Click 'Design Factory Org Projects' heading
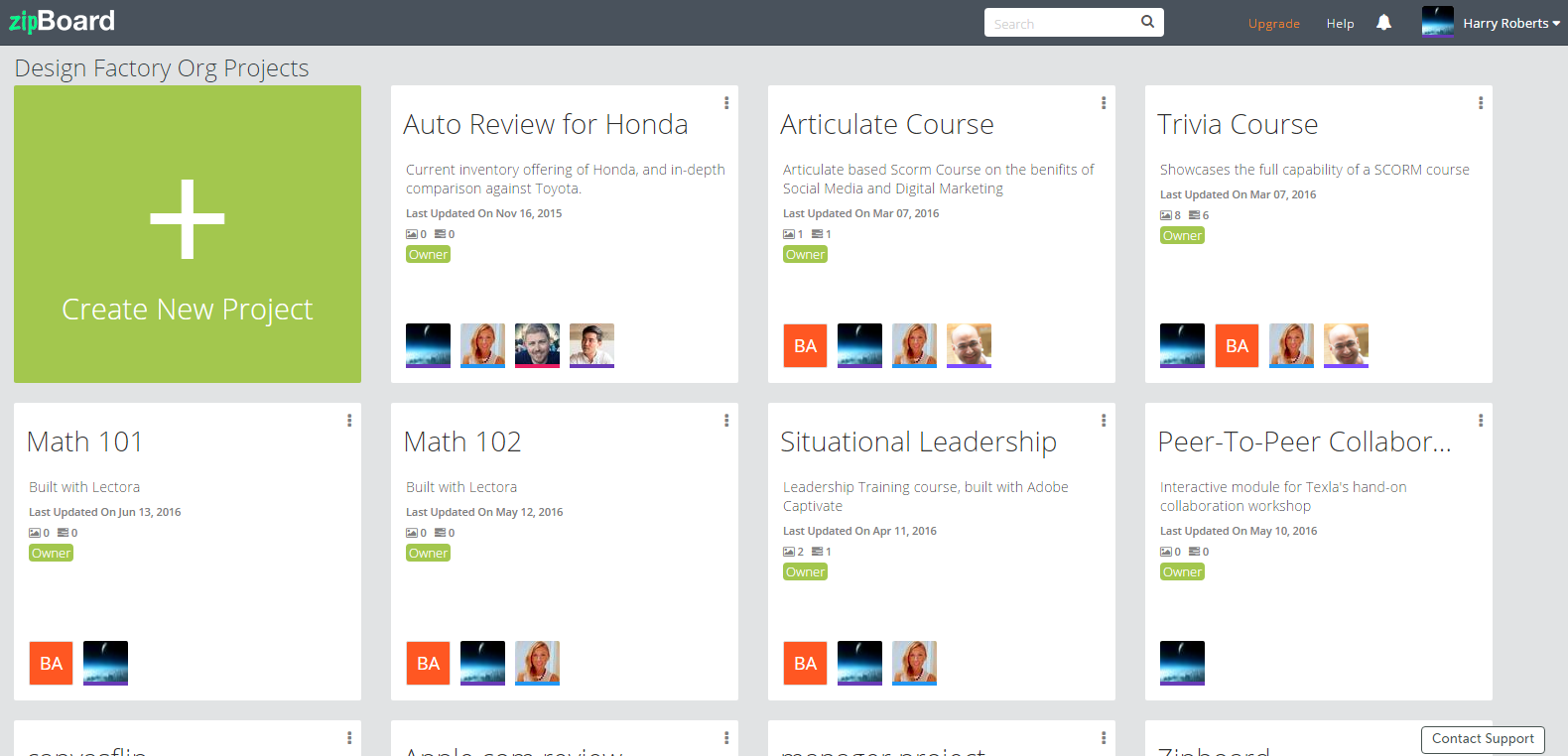This screenshot has width=1568, height=756. pos(162,68)
